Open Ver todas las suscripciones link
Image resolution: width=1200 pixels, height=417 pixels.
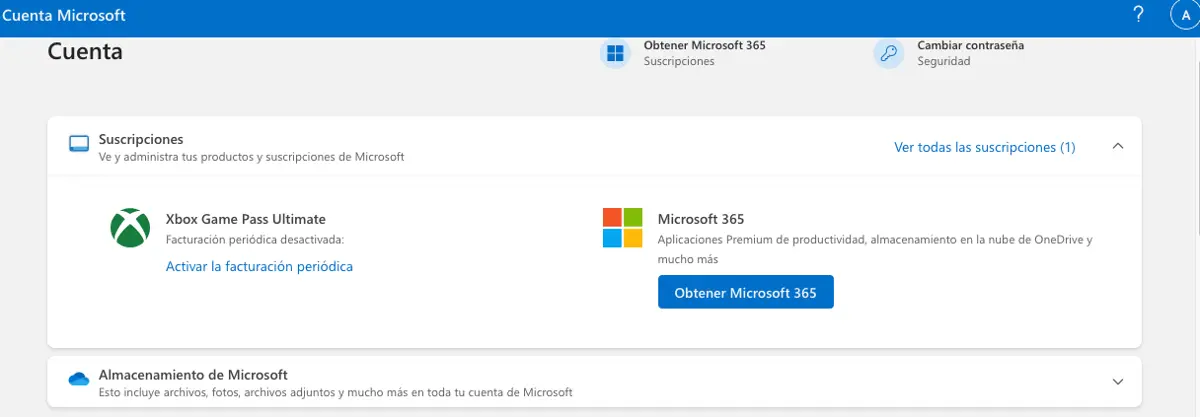[984, 147]
